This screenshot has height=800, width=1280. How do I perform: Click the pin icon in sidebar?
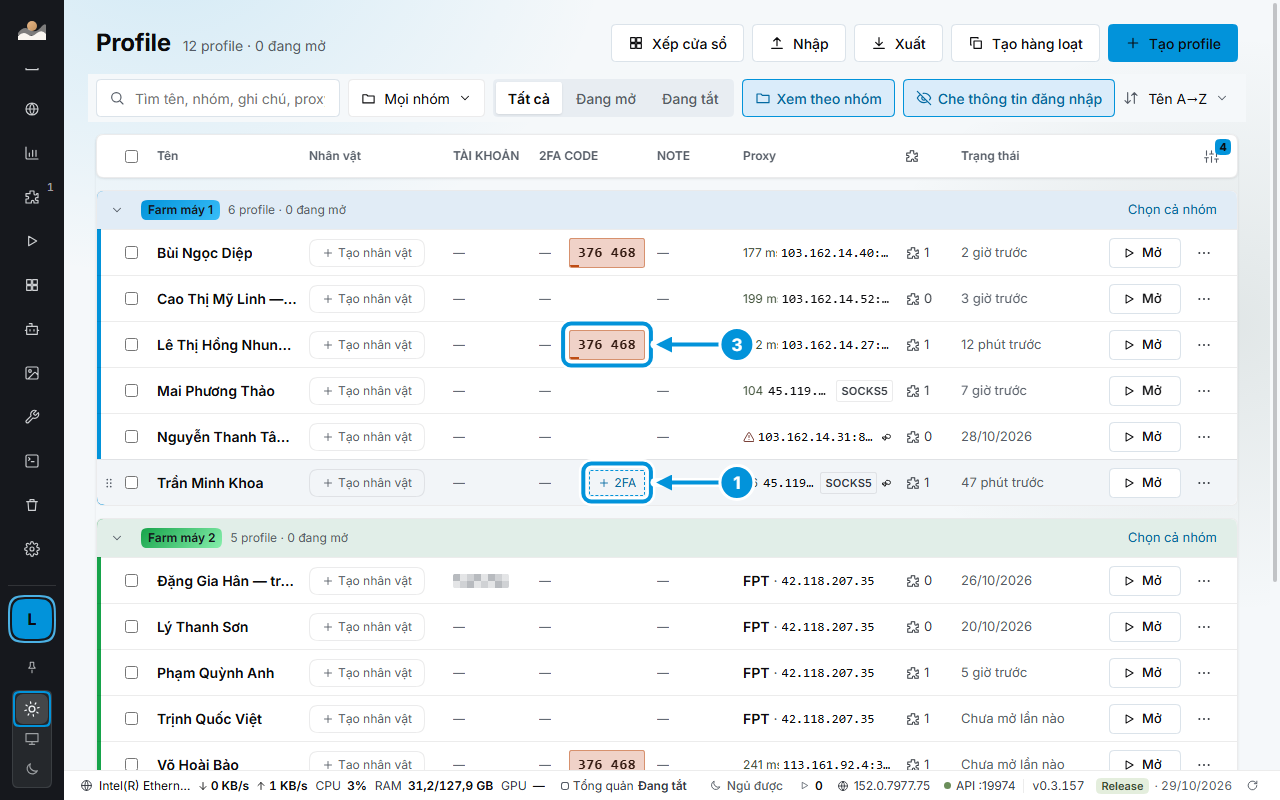(x=32, y=667)
